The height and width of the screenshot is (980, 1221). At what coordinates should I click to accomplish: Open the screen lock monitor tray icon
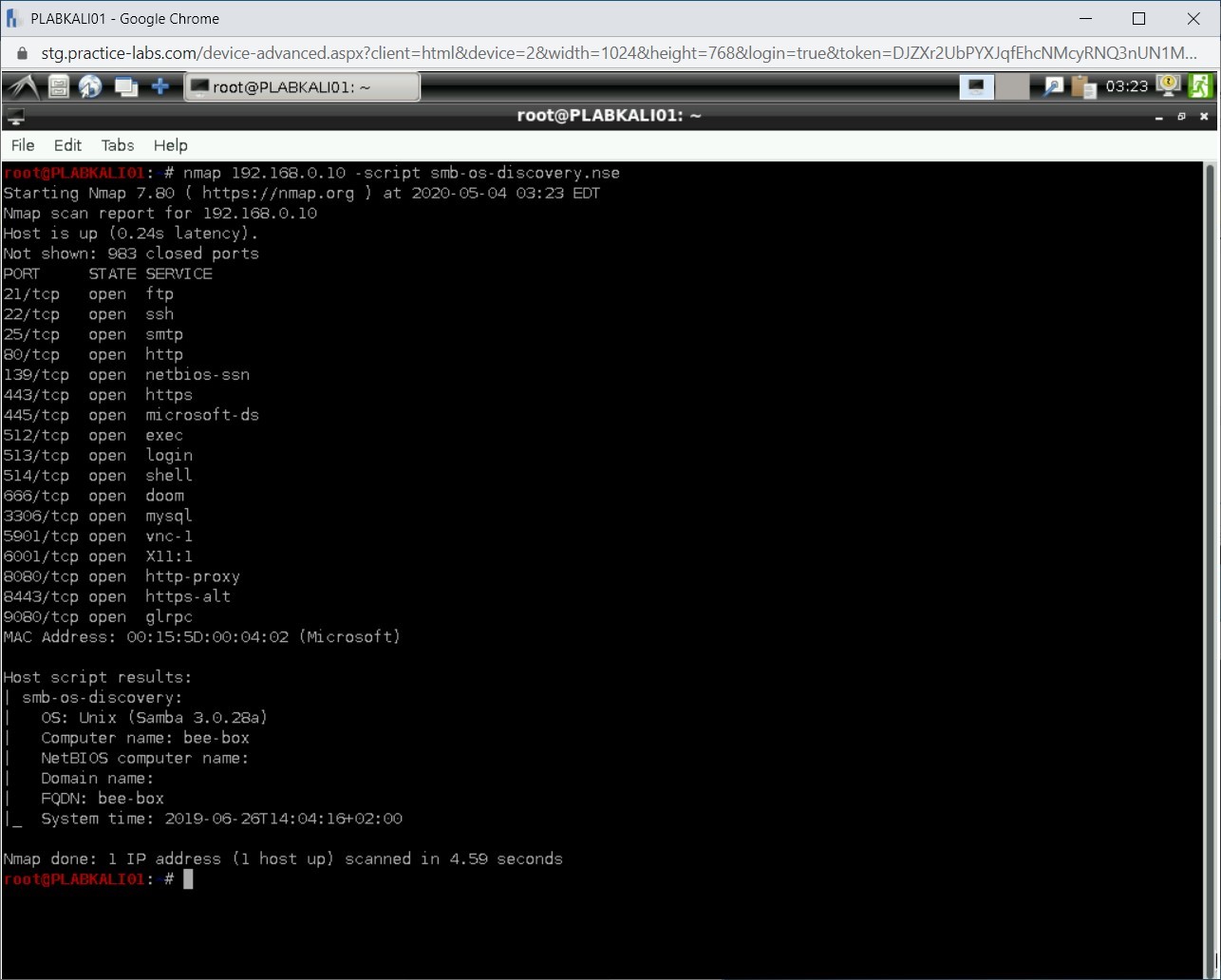tap(1168, 85)
